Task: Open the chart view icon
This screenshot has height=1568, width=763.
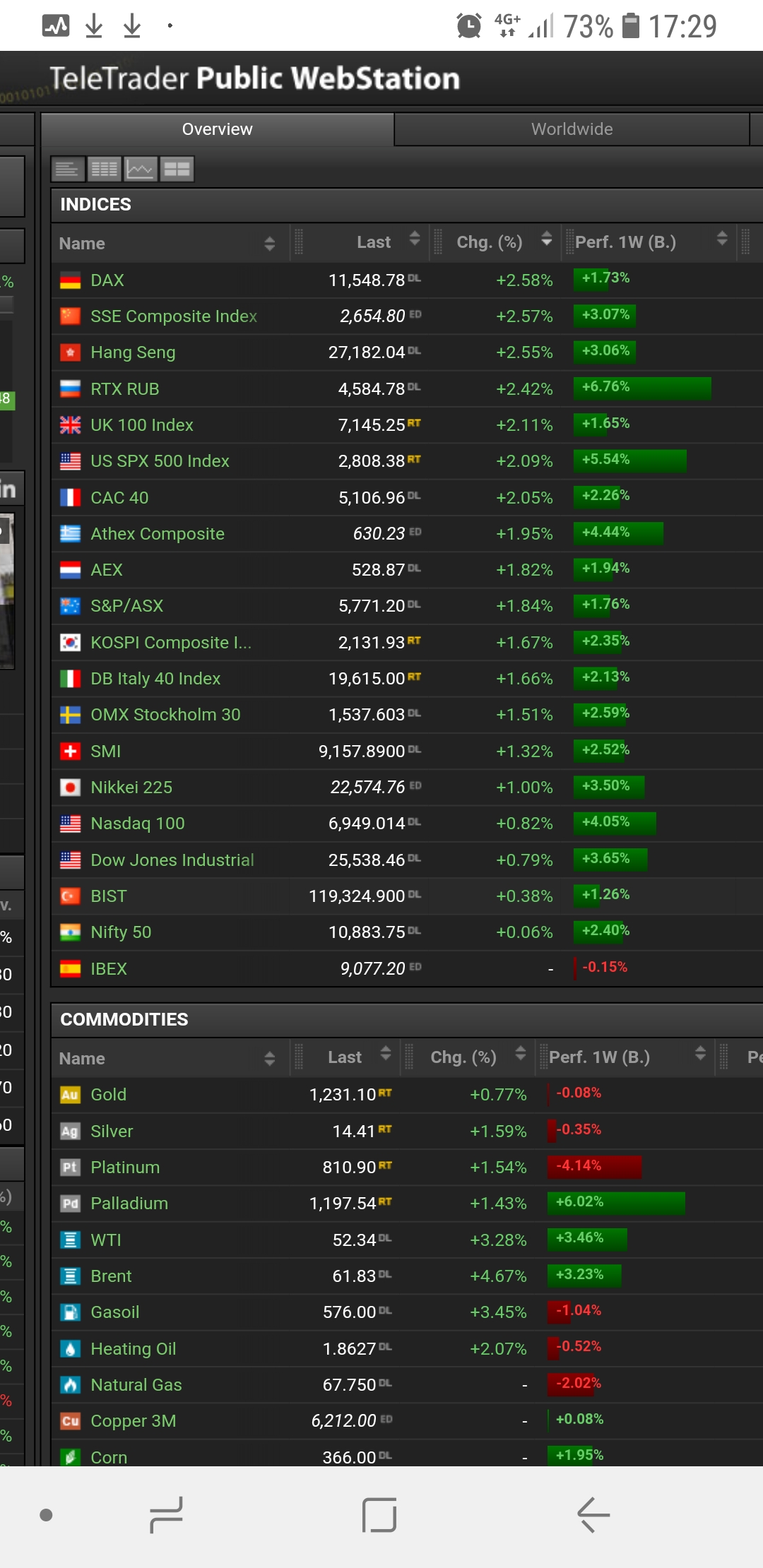Action: click(x=140, y=170)
